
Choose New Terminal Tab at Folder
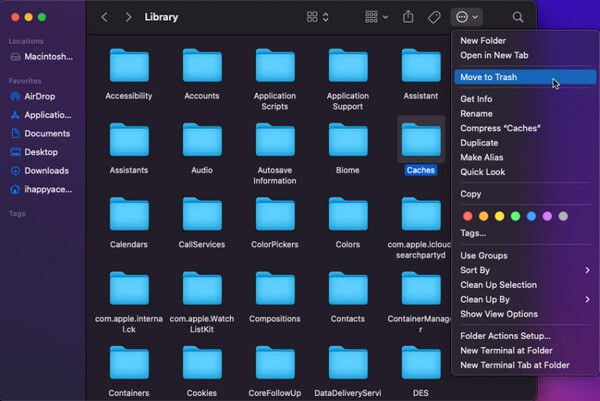(525, 365)
